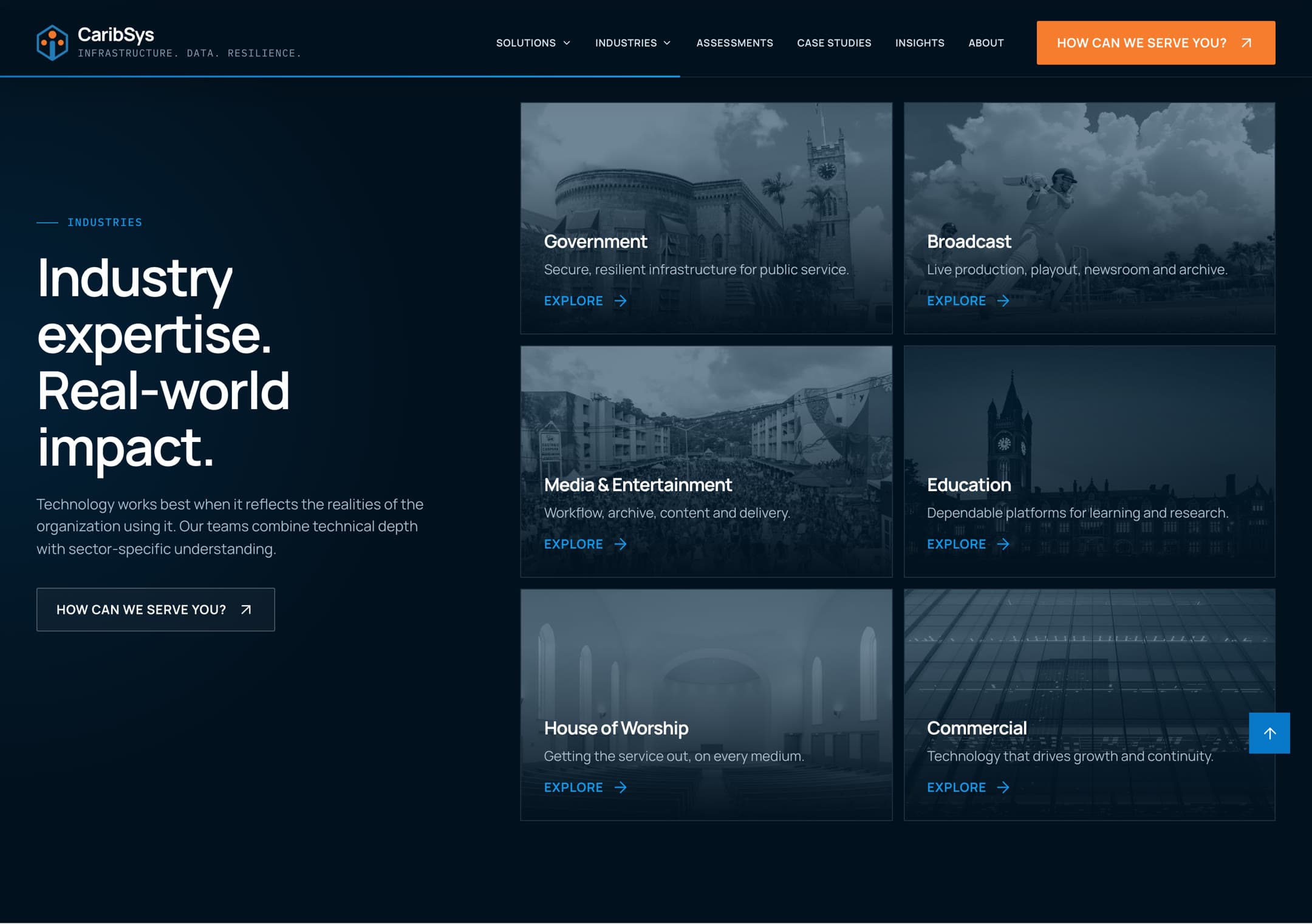Image resolution: width=1312 pixels, height=924 pixels.
Task: Click 'Technology that drives growth and continuity.' text
Action: click(x=1070, y=756)
